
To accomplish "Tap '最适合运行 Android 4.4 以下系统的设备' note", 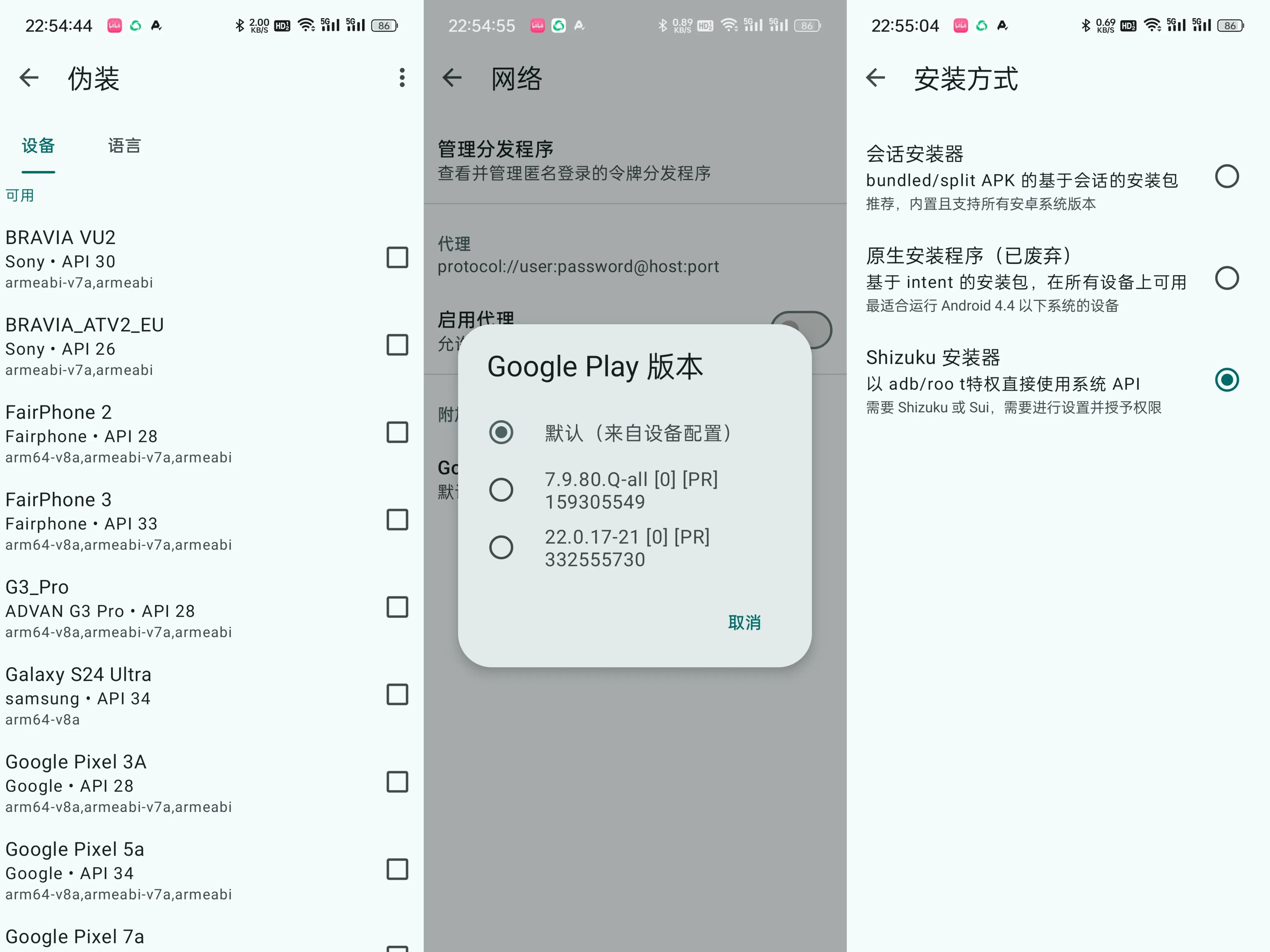I will [x=992, y=306].
